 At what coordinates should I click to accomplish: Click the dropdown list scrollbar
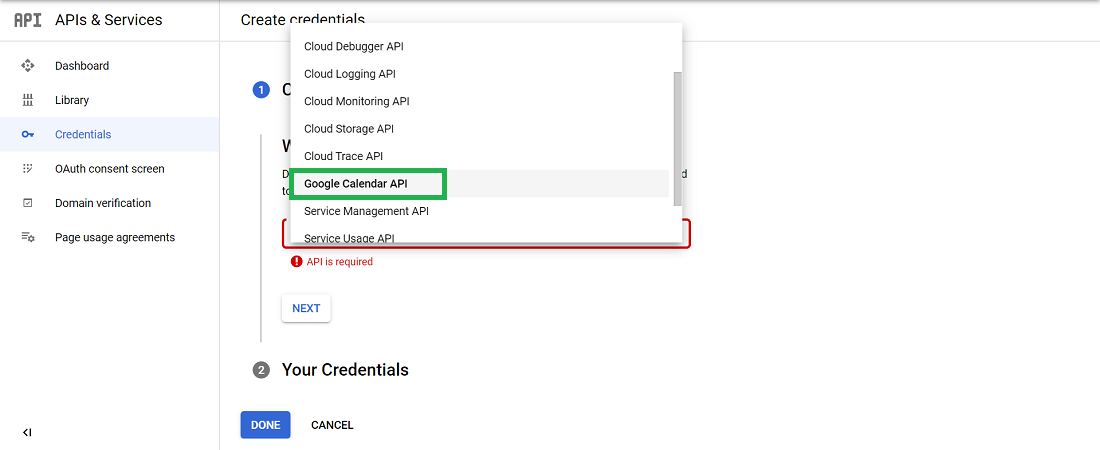677,138
